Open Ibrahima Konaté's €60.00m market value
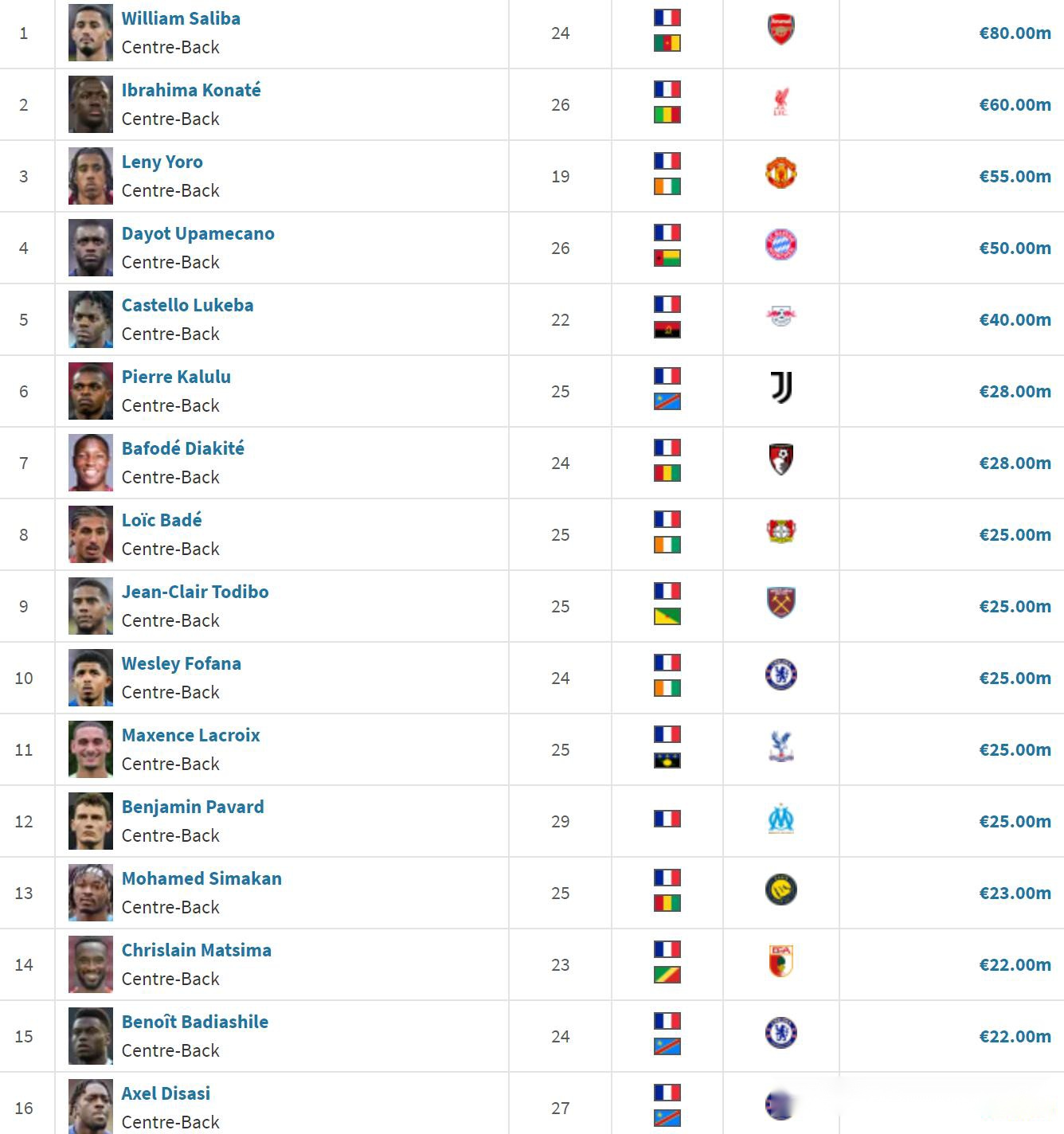 [x=1015, y=104]
